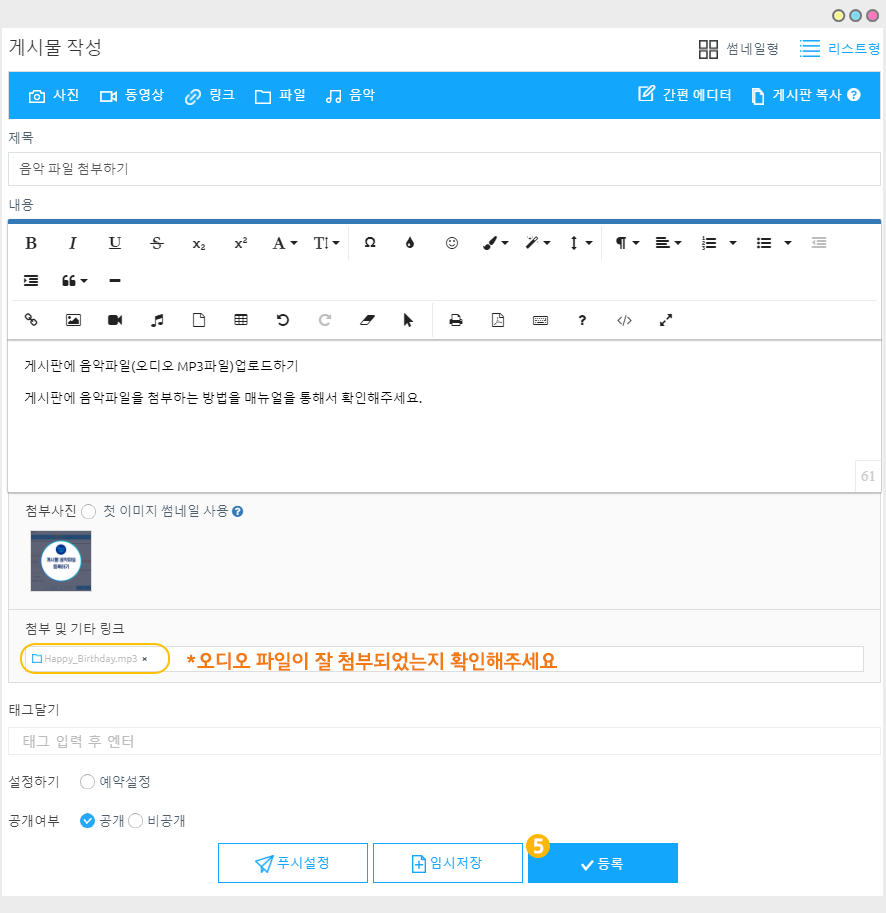
Task: Select the 비공개 visibility option
Action: [136, 821]
